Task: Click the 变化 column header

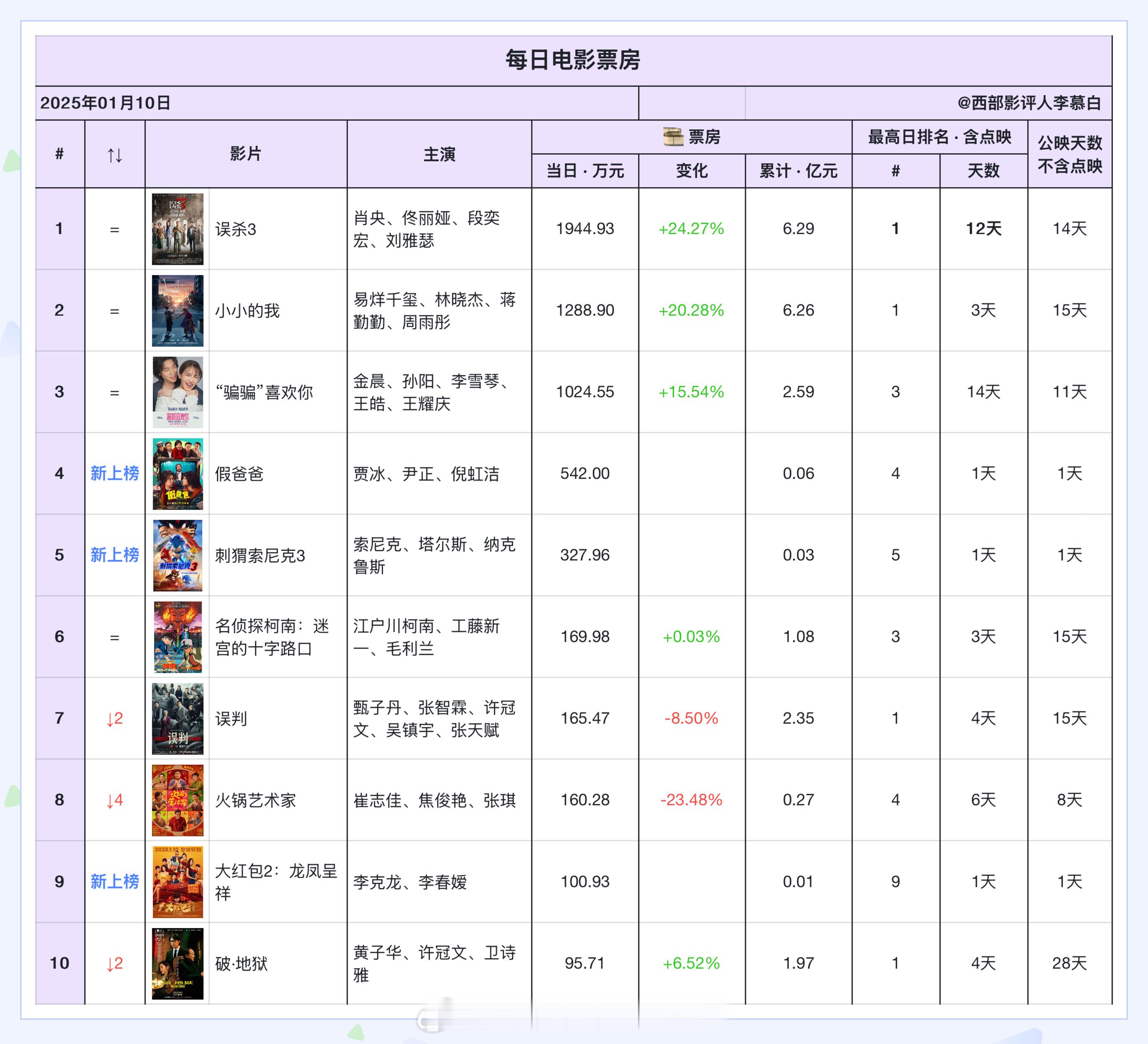Action: [x=691, y=171]
